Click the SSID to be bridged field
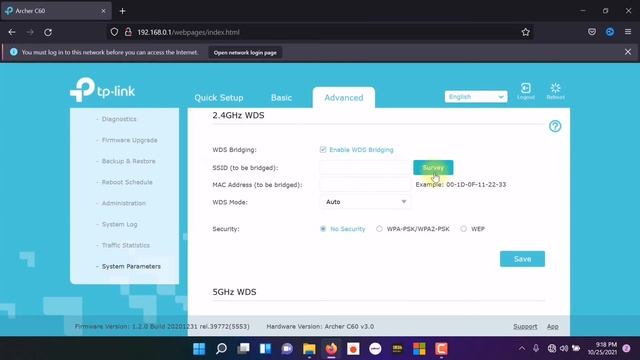Viewport: 640px width, 360px height. point(365,167)
